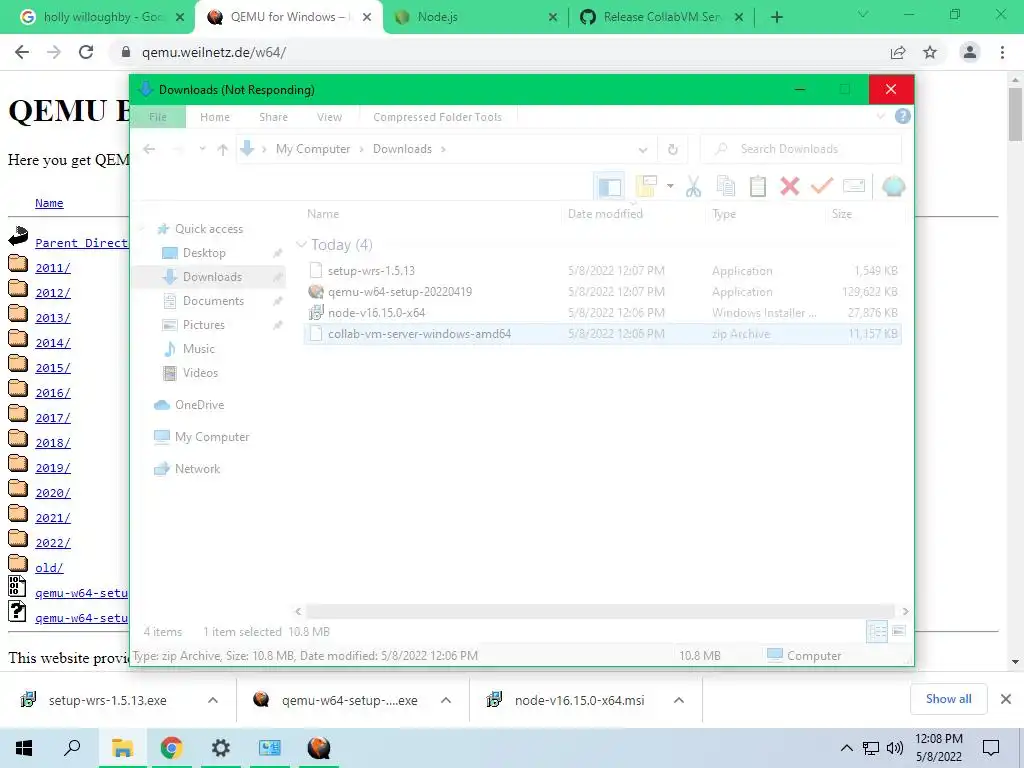The image size is (1024, 768).
Task: Click the view layout icon in toolbar
Action: (646, 187)
